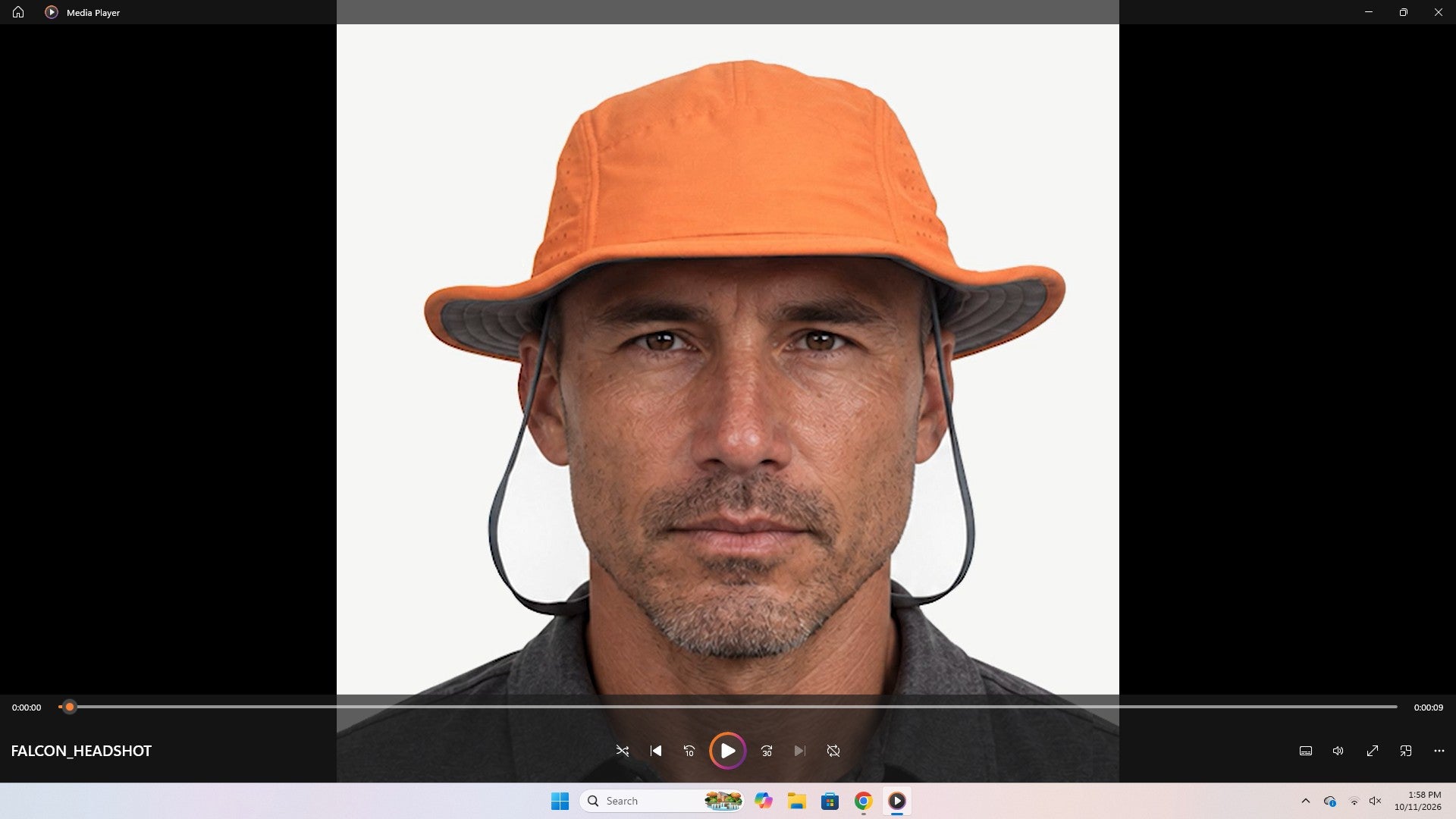Close the Media Player window
Image resolution: width=1456 pixels, height=819 pixels.
point(1439,12)
